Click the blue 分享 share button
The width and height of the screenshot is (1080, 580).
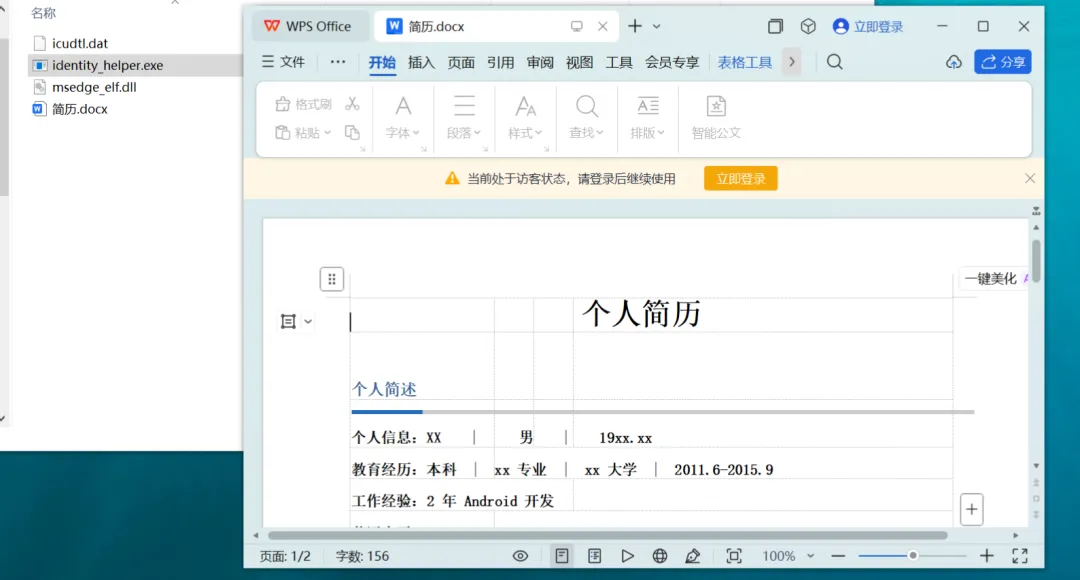1003,62
